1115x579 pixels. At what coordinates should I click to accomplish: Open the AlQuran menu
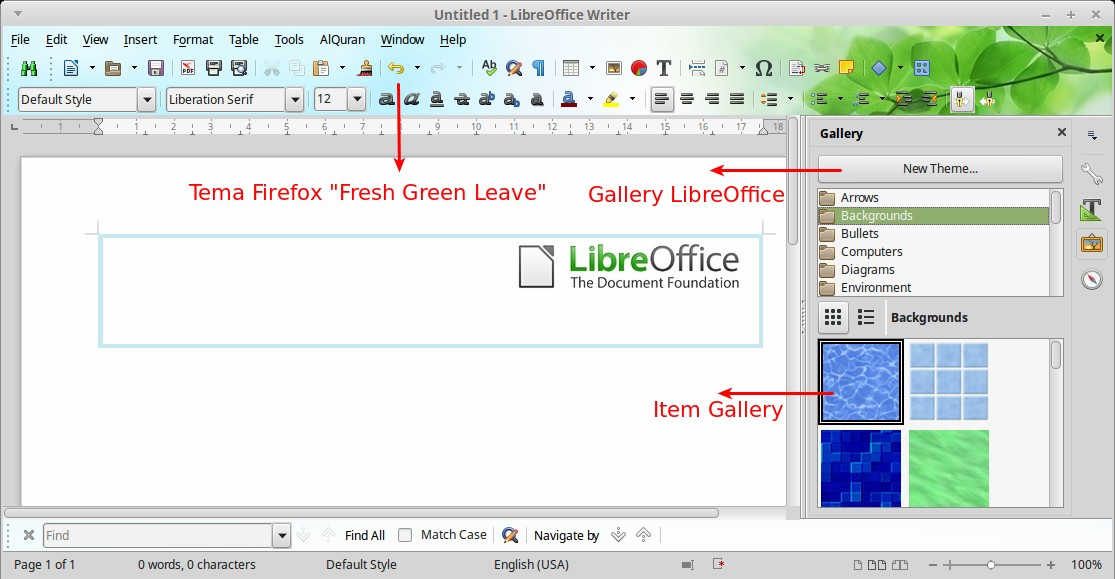pos(342,40)
